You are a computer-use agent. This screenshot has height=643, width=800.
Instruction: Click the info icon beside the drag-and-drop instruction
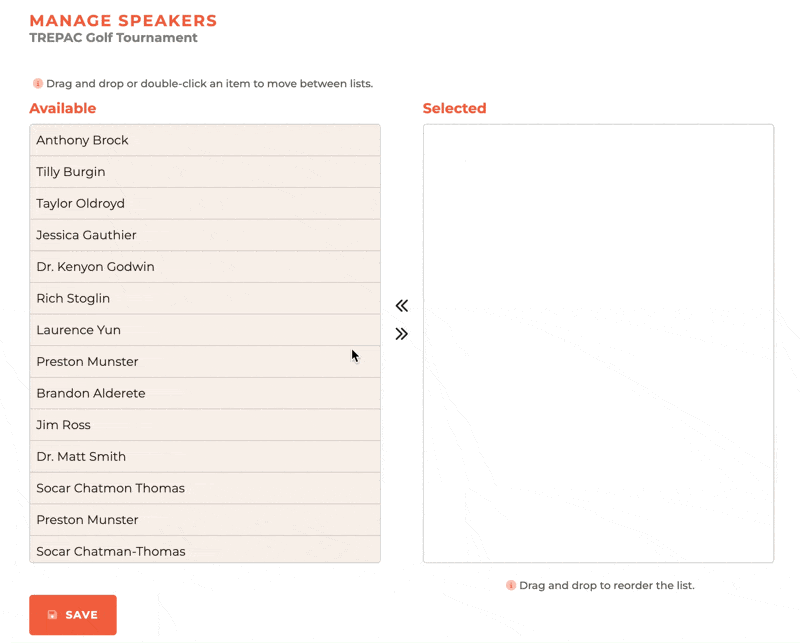39,84
